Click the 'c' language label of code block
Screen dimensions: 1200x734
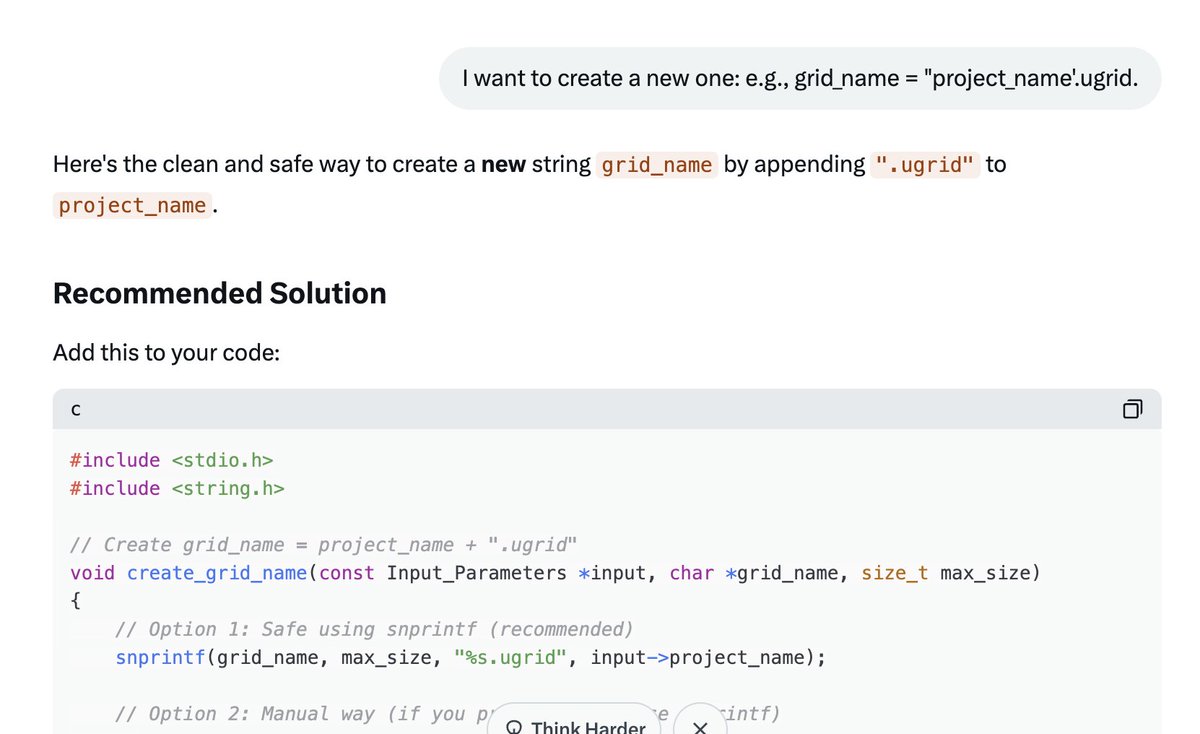[76, 410]
